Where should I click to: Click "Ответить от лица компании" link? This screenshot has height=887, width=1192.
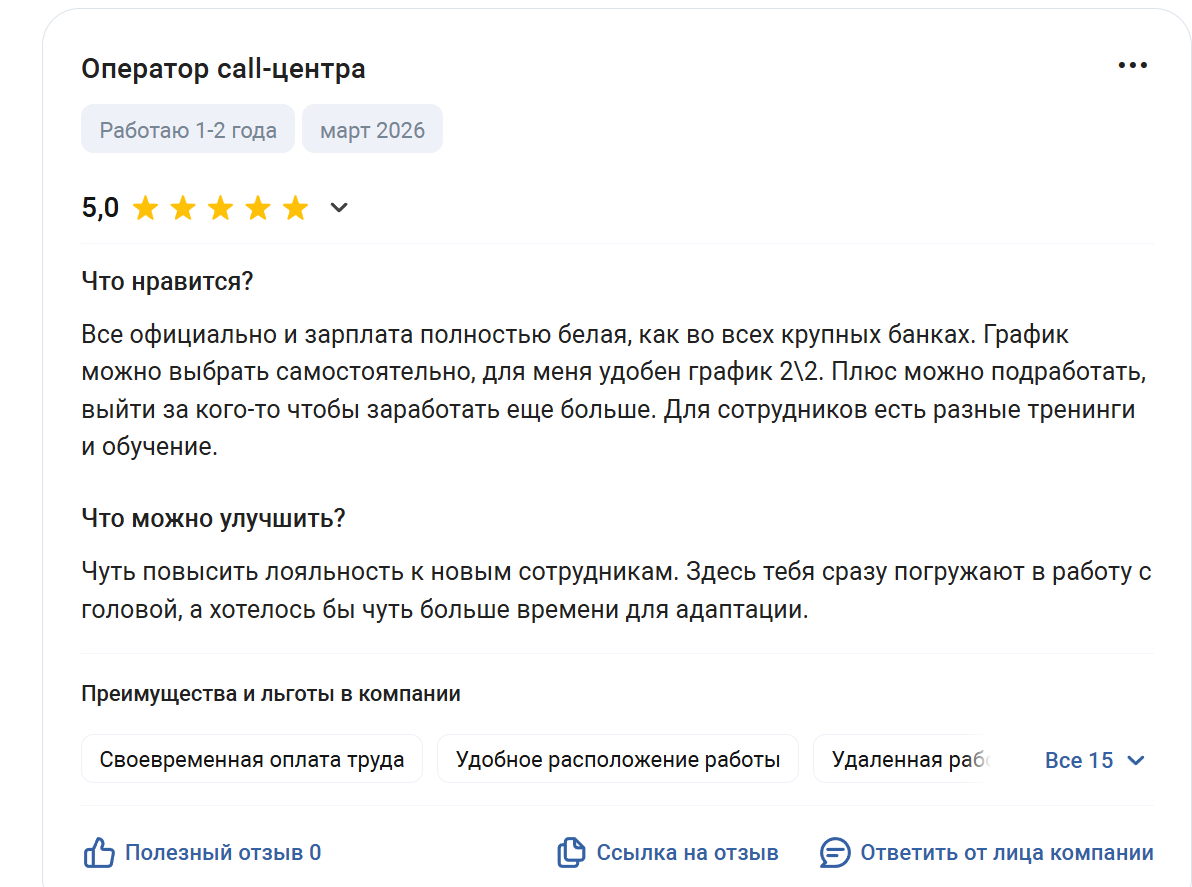tap(1006, 853)
